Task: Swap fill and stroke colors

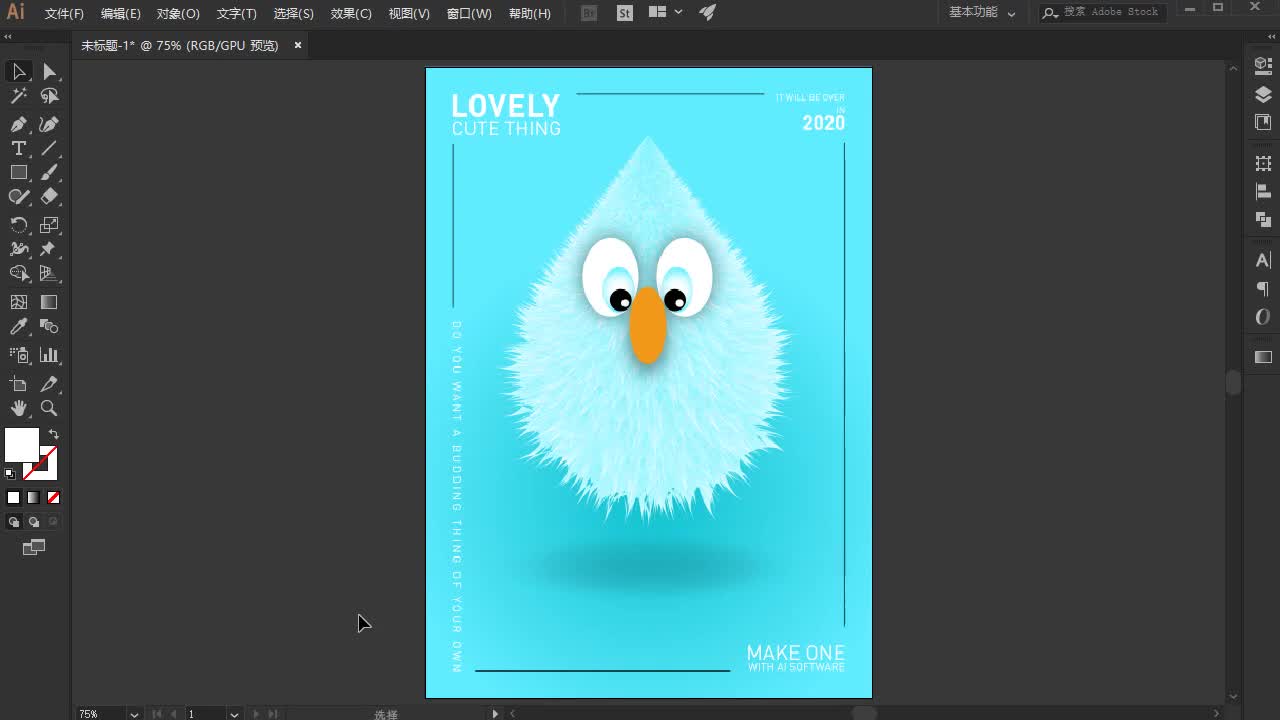Action: click(54, 434)
